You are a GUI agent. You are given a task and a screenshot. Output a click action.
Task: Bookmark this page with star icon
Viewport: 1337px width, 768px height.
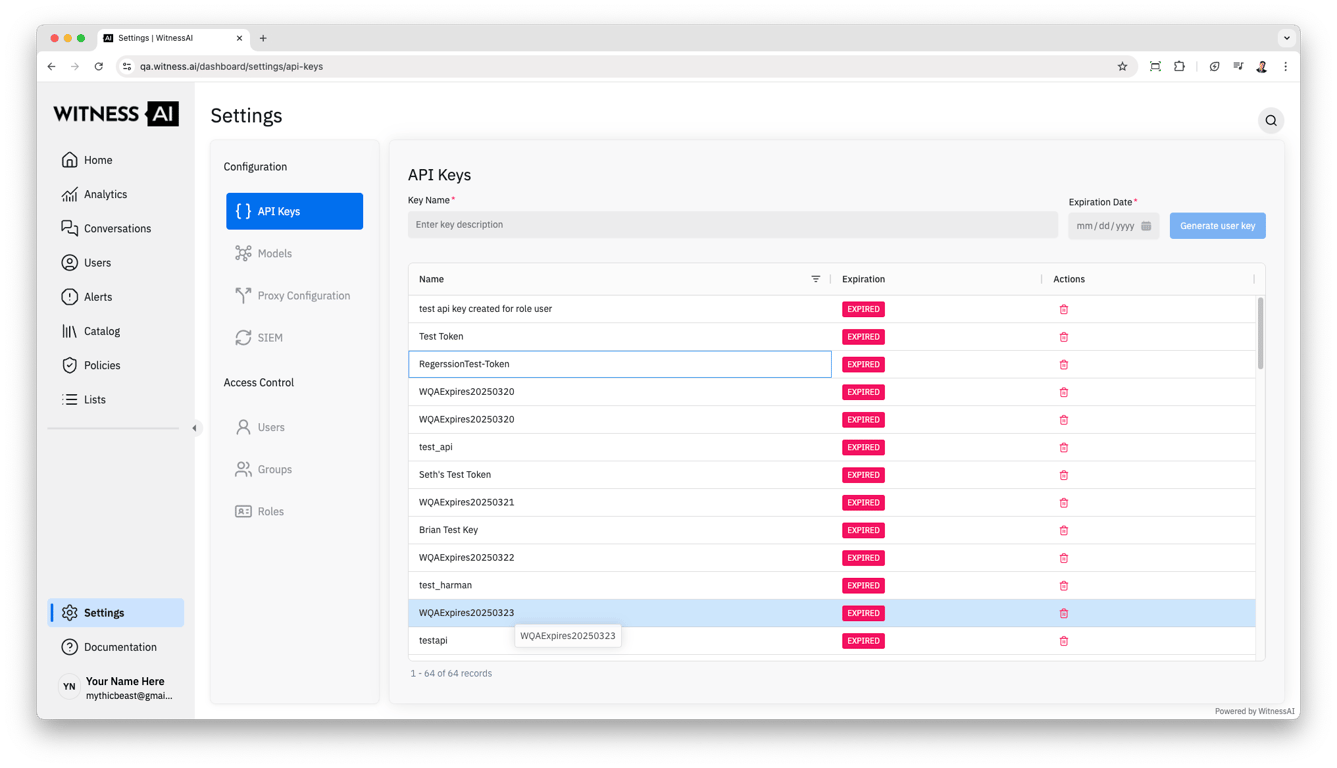[1122, 67]
